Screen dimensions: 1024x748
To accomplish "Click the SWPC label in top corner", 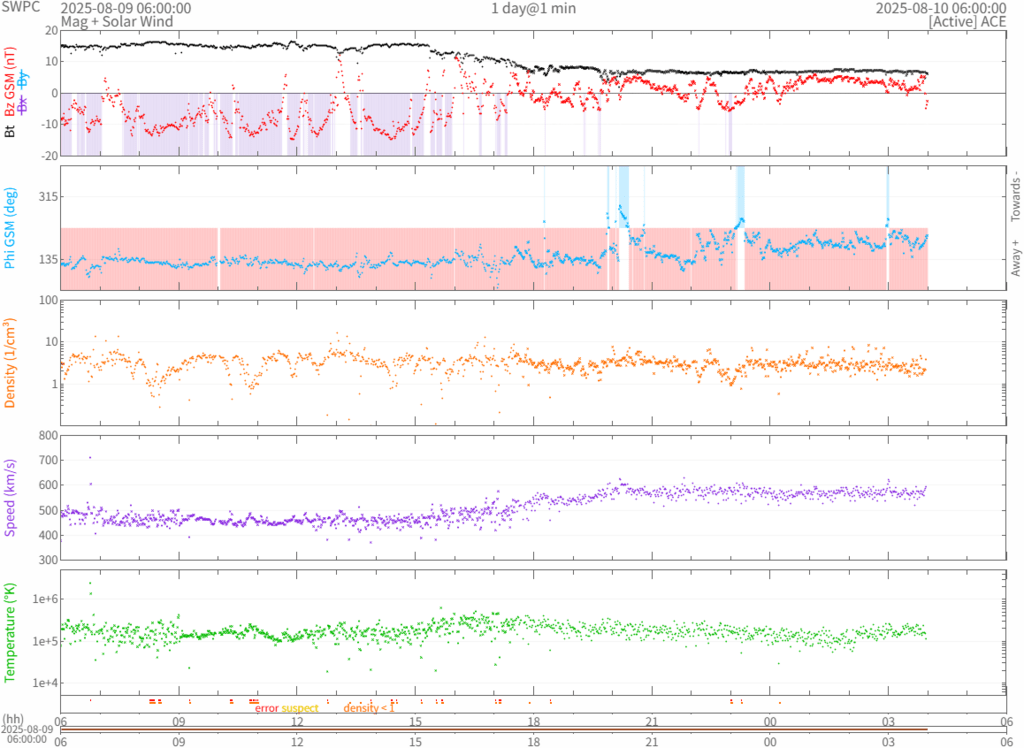I will (x=22, y=8).
